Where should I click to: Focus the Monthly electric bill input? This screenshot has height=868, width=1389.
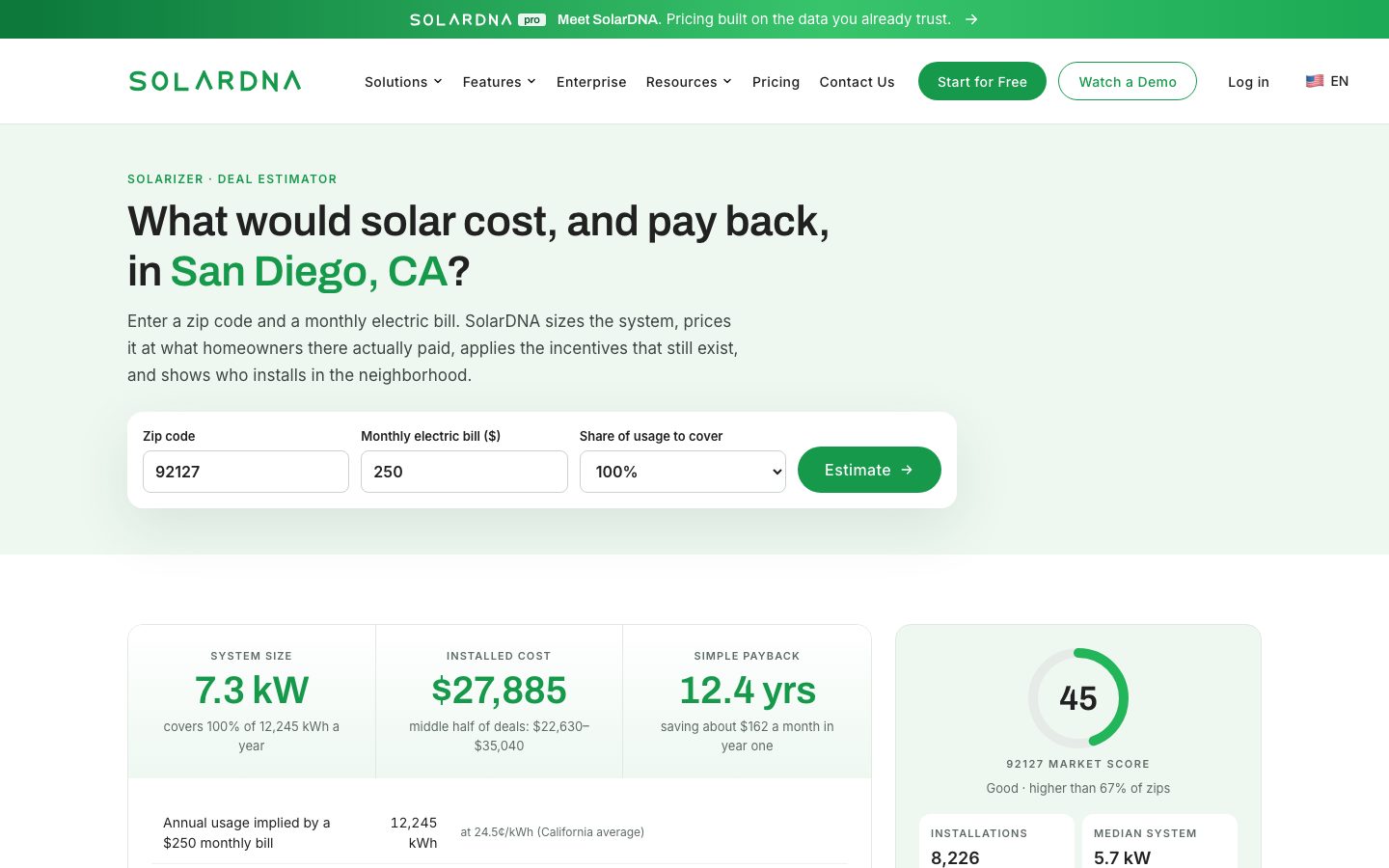464,472
